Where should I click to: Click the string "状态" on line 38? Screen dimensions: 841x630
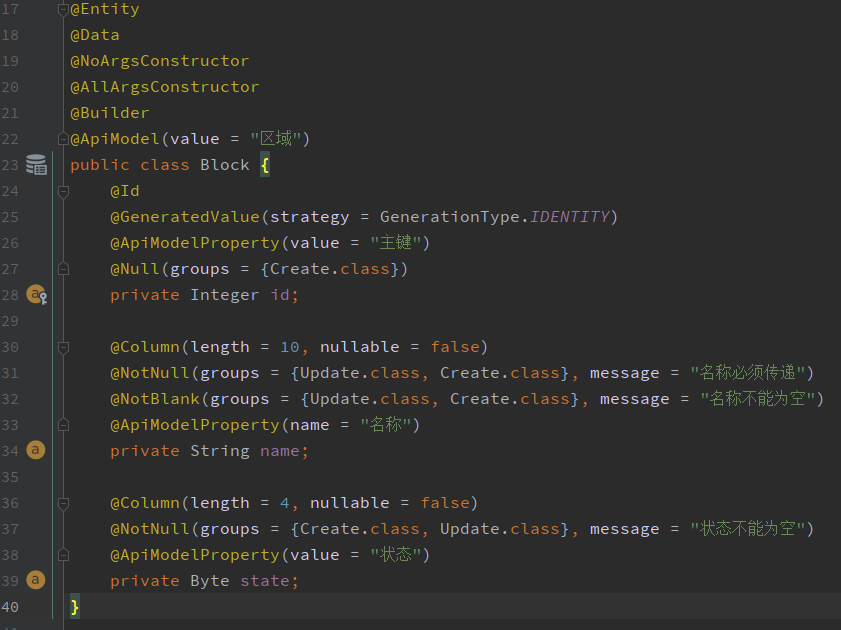[x=395, y=554]
